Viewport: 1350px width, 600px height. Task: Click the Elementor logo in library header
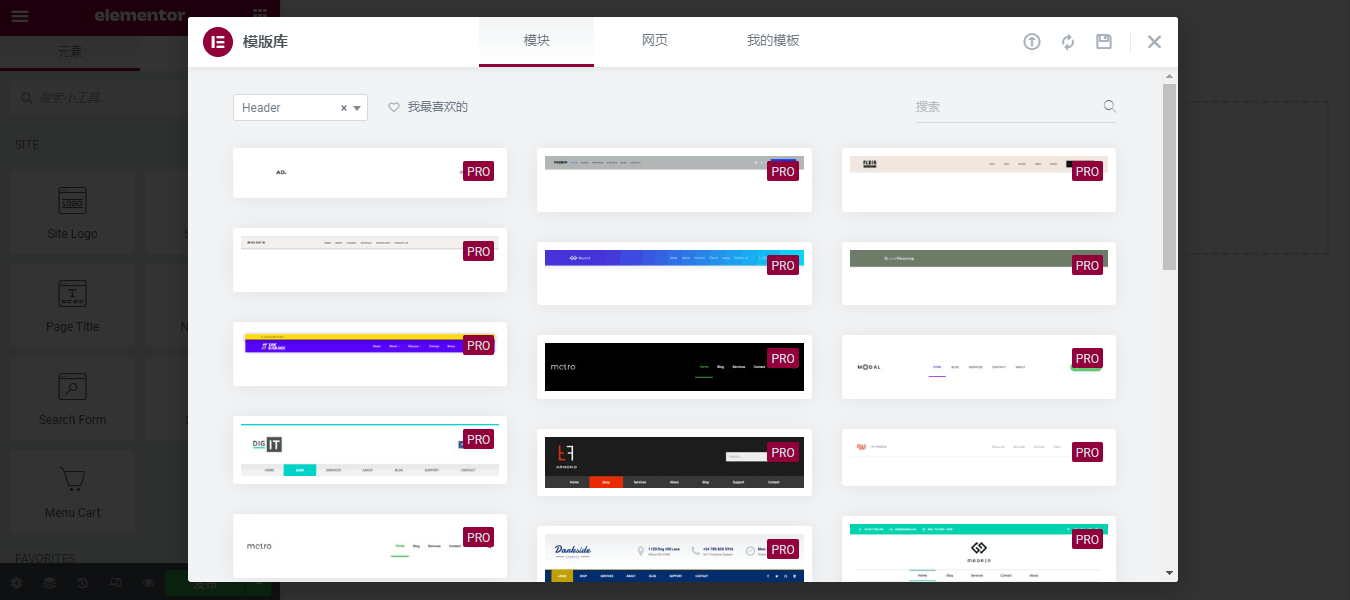click(x=217, y=42)
